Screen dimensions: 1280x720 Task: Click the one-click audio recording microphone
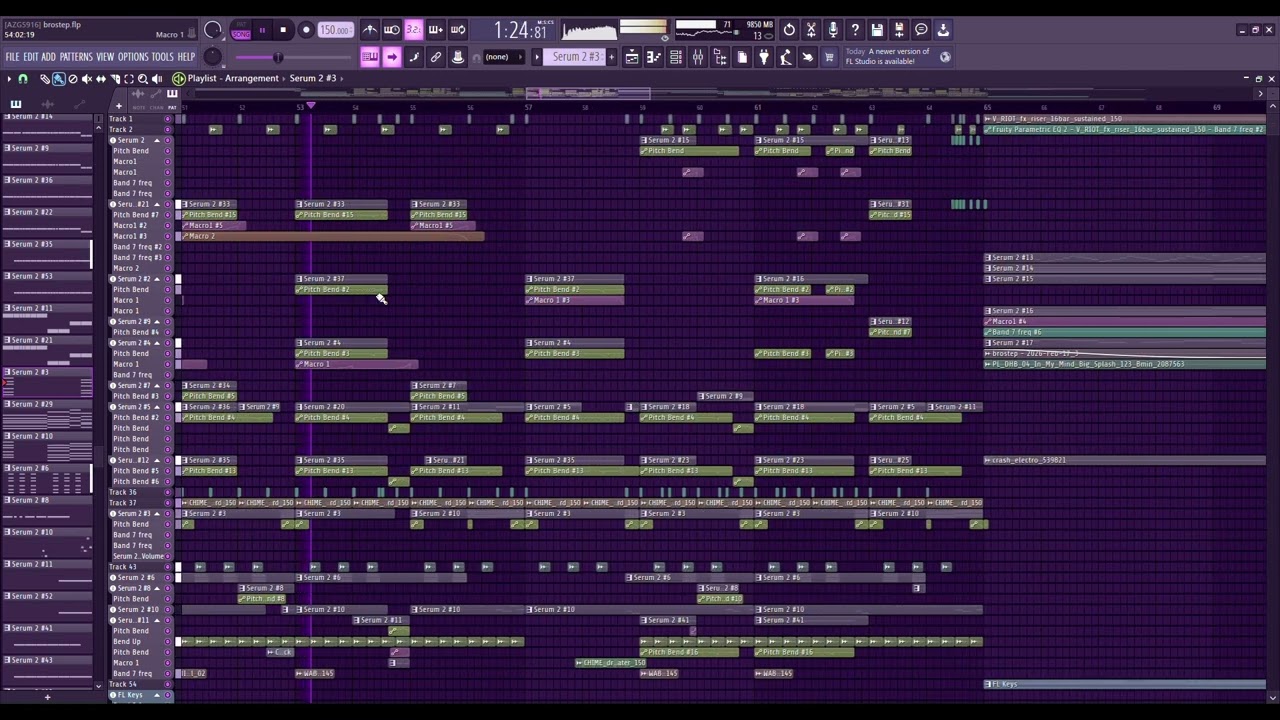pos(833,29)
